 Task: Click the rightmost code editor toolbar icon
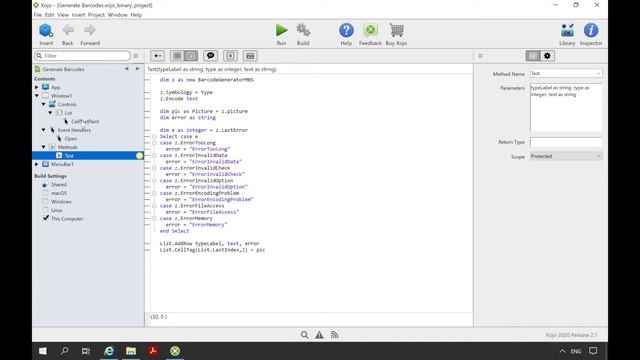pos(250,56)
